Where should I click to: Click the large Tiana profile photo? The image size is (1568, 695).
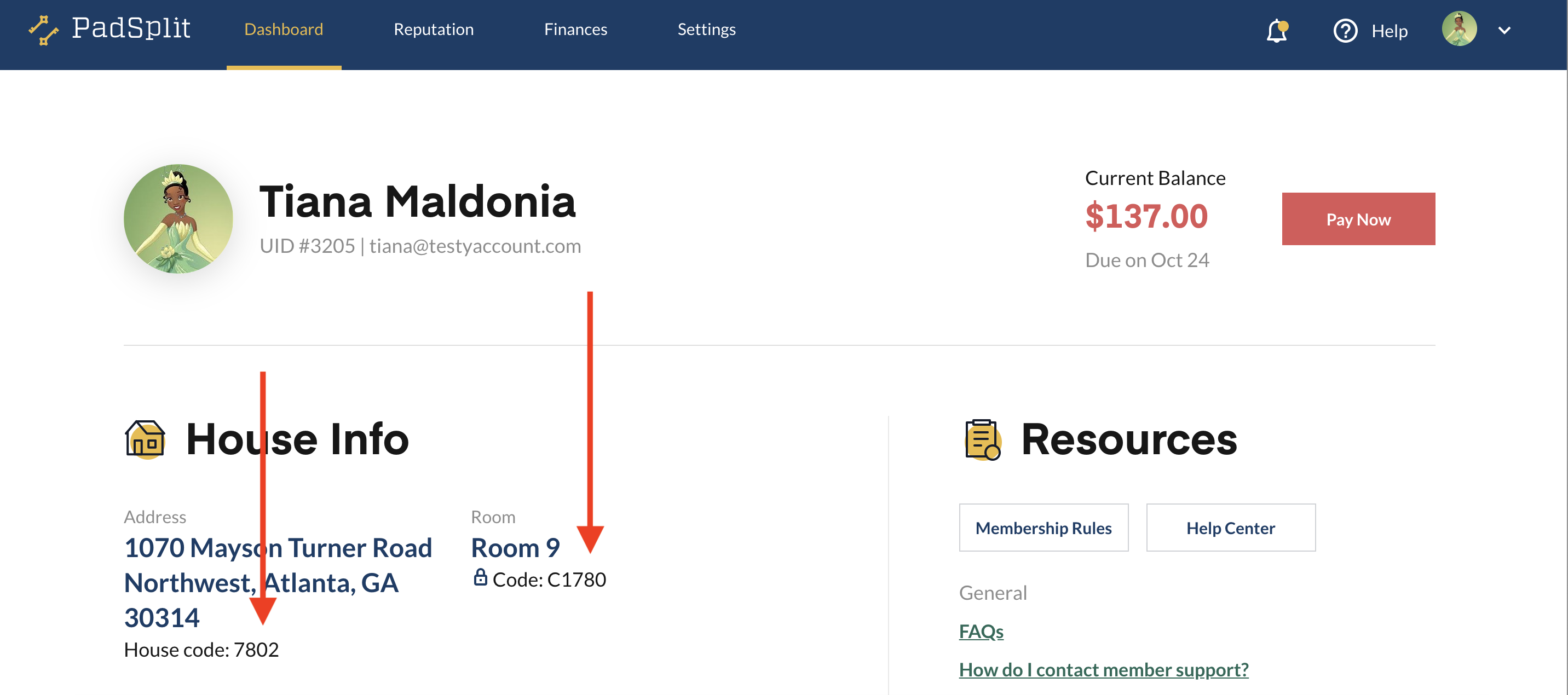pyautogui.click(x=178, y=218)
